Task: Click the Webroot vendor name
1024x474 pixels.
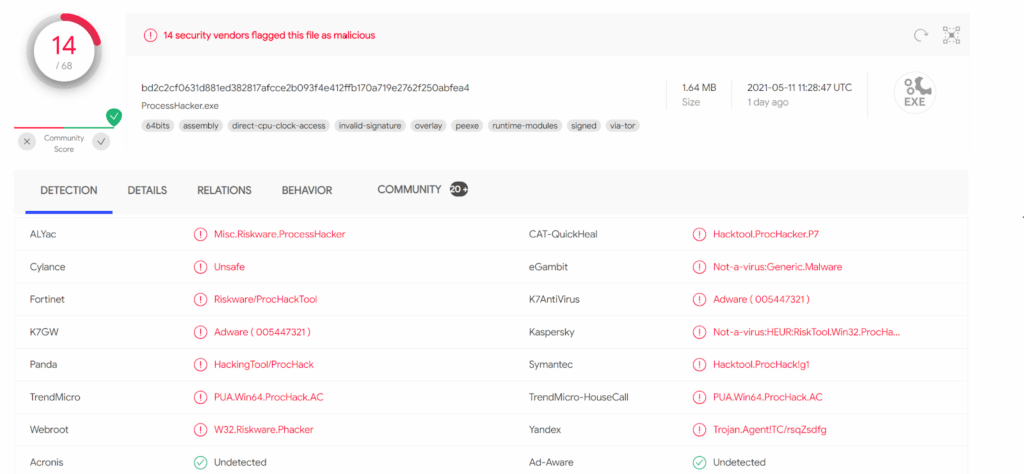Action: 49,430
